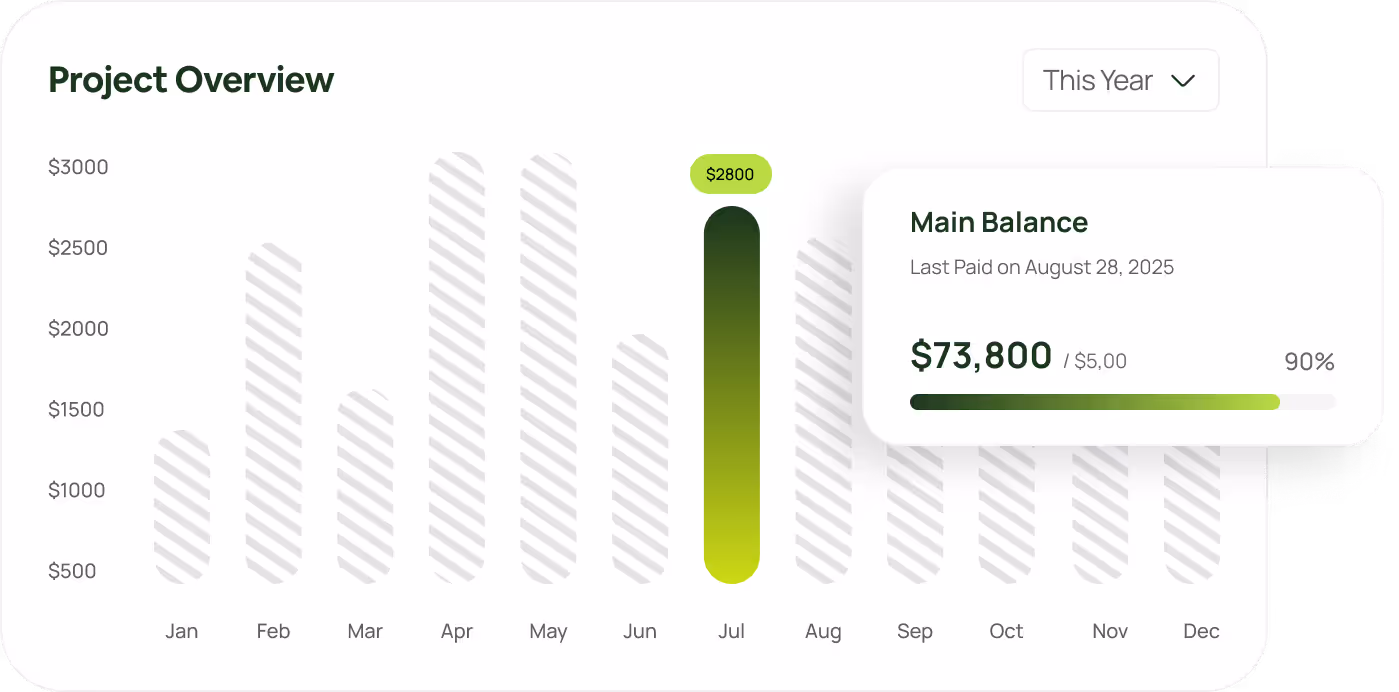Click the 90% percentage label
The width and height of the screenshot is (1399, 692).
pyautogui.click(x=1308, y=361)
